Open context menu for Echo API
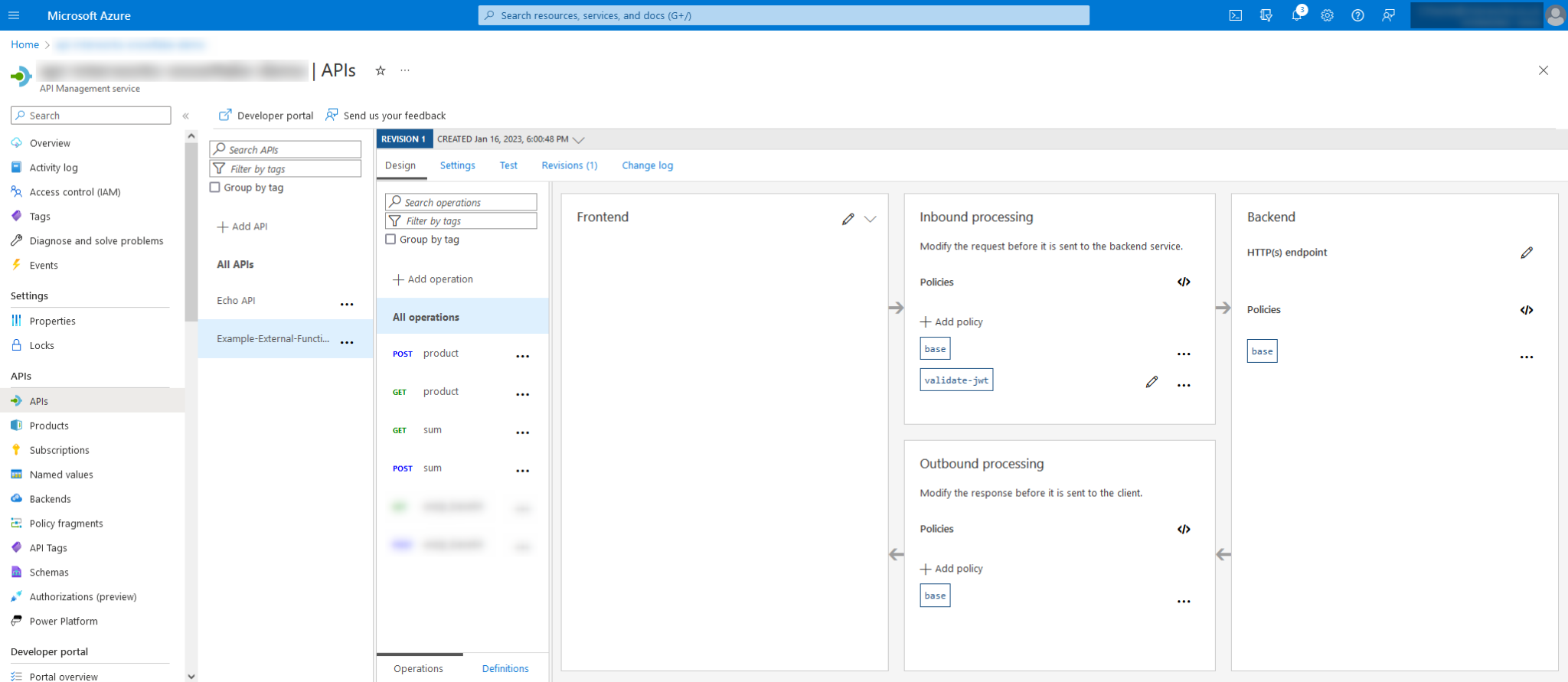 (x=347, y=304)
